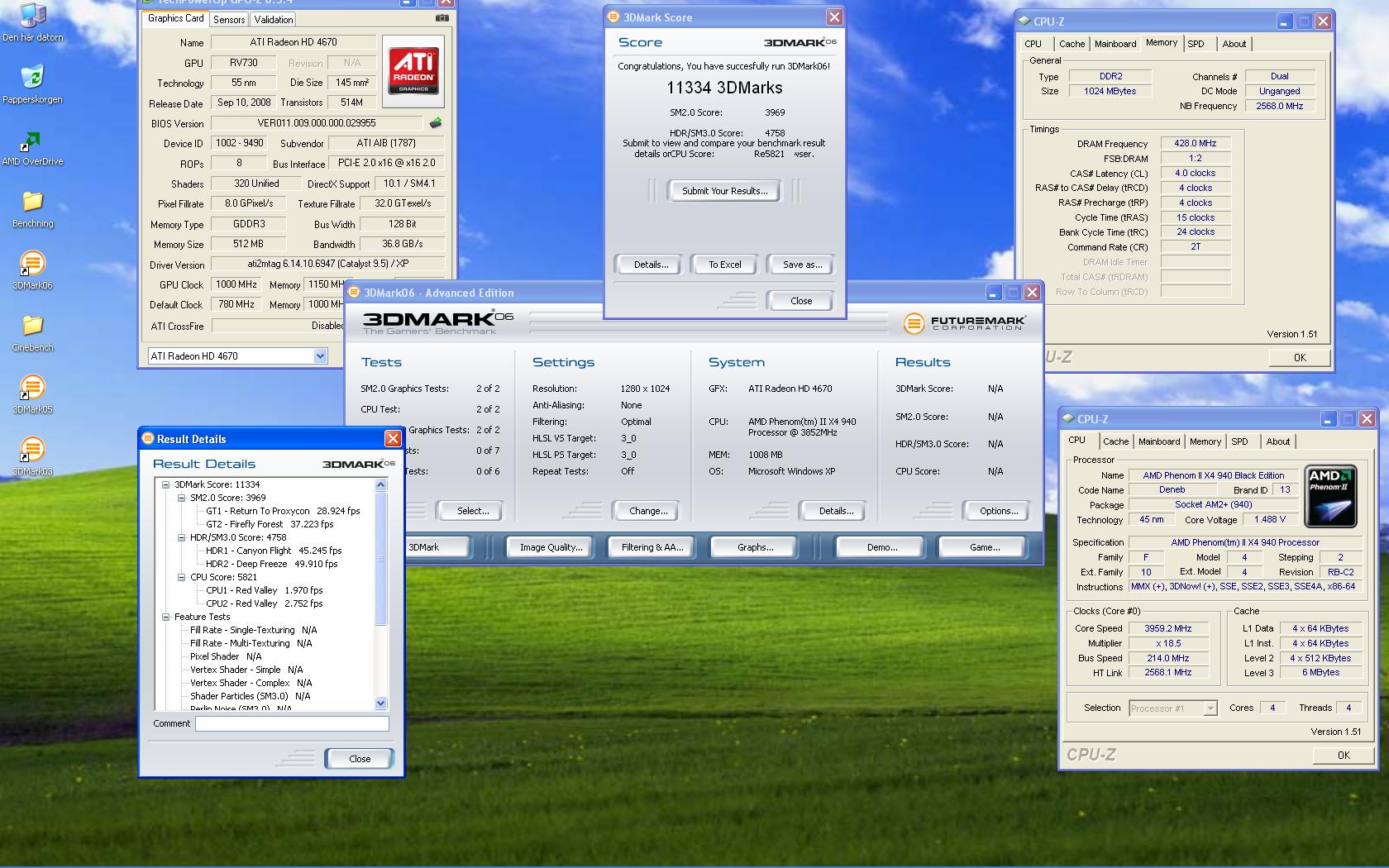Select the Pixel Shader N/A row
Screen dimensions: 1389x868
point(225,656)
